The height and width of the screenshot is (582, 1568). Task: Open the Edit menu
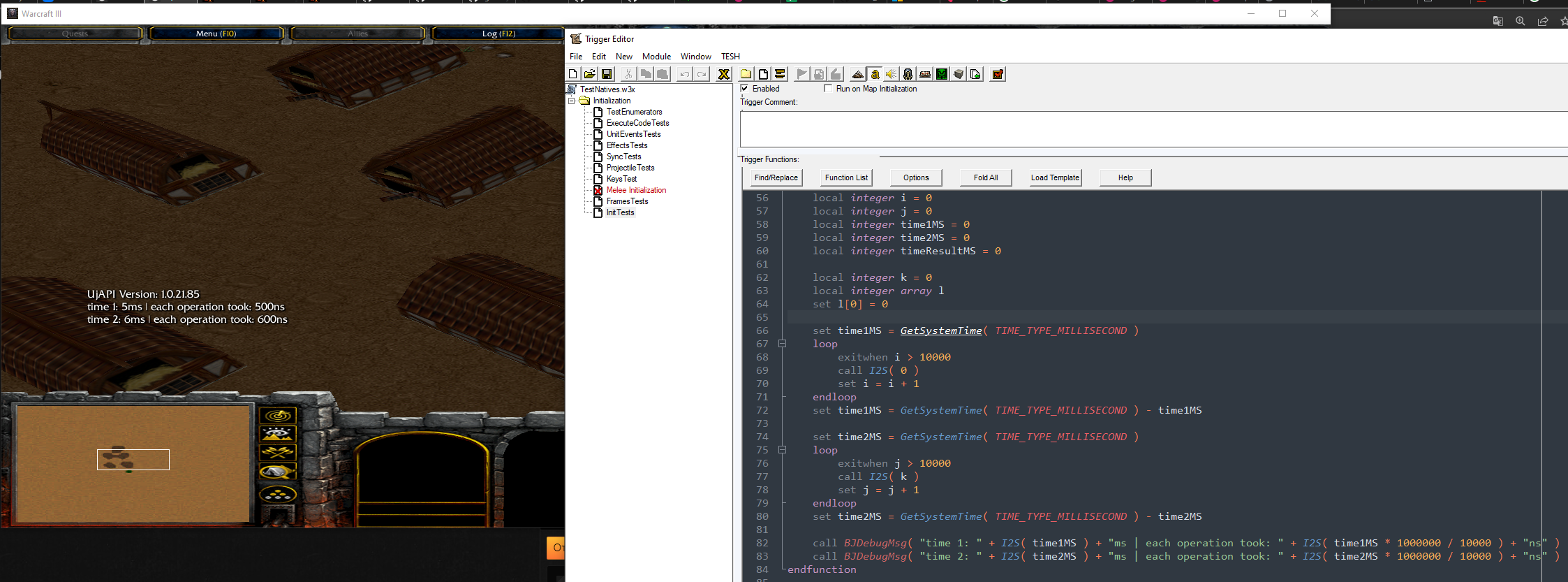(599, 57)
